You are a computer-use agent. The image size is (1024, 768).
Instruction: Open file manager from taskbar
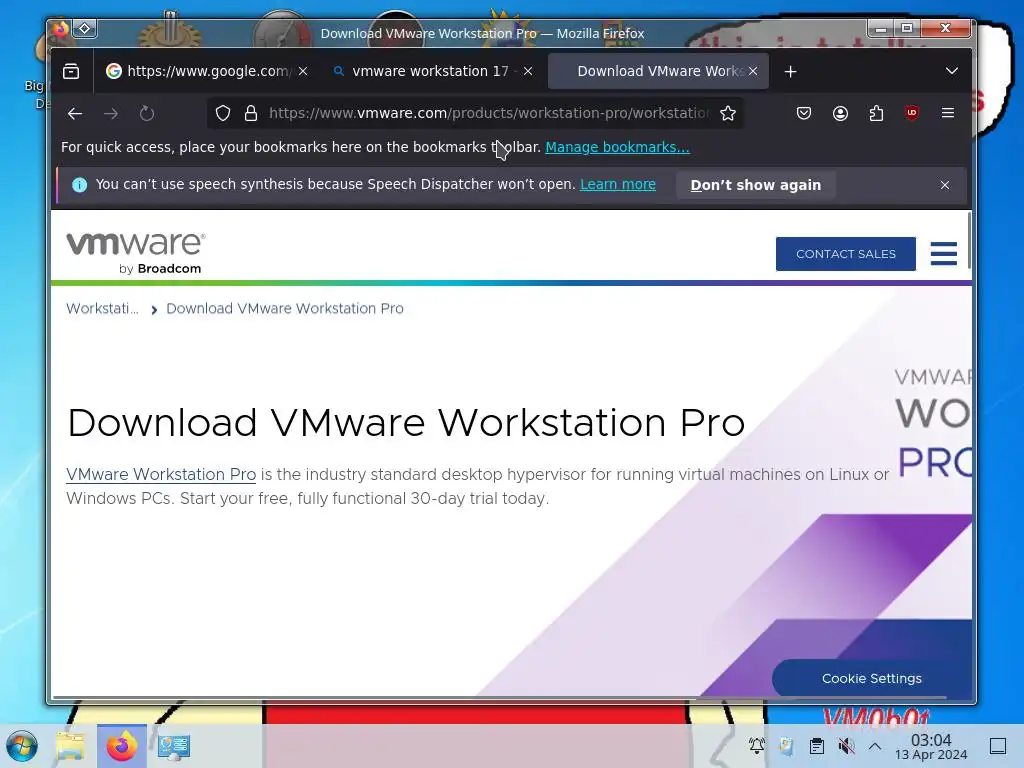[x=71, y=746]
